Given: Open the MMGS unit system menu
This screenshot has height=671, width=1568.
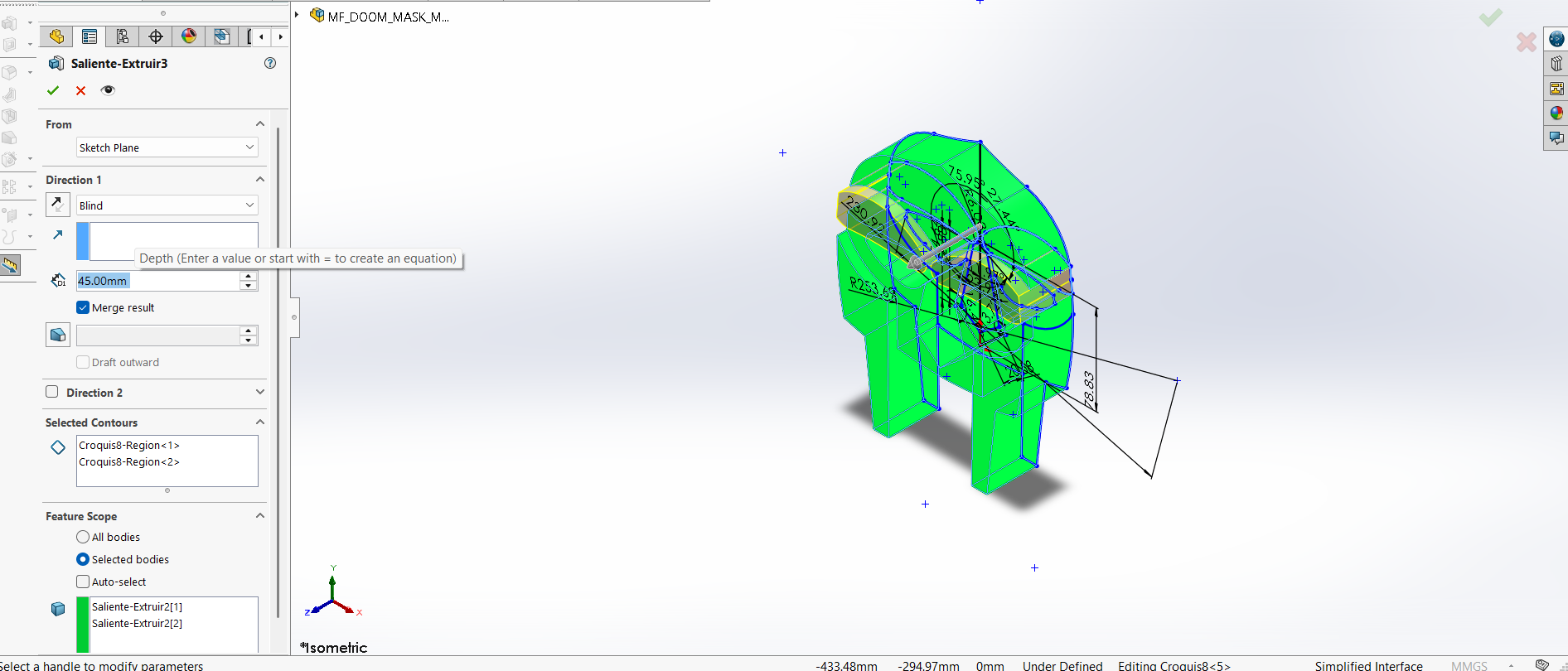Looking at the screenshot, I should pos(1469,665).
